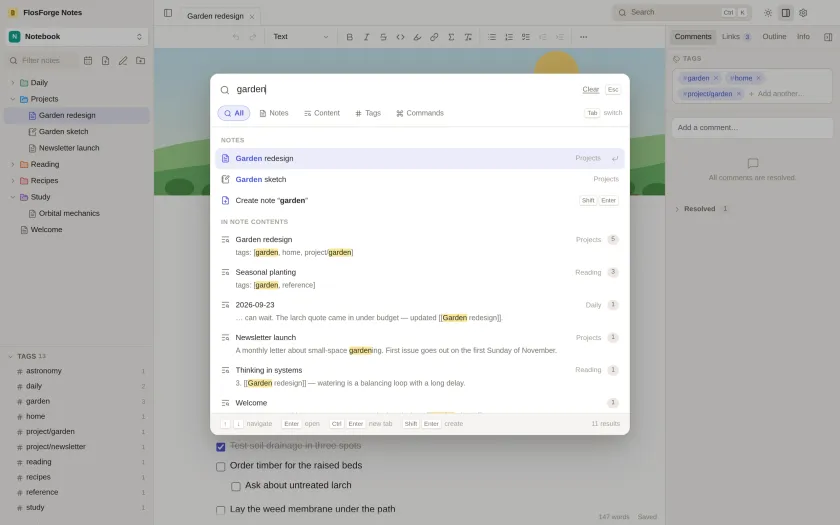Expand the Reading folder

click(12, 164)
